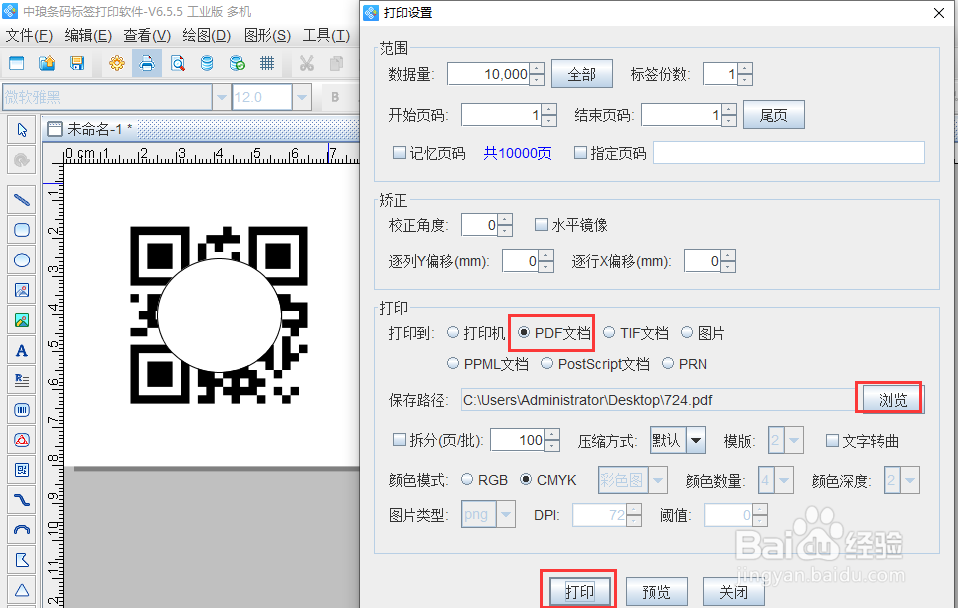Click the 预览 button
Viewport: 958px width, 608px height.
pos(657,591)
